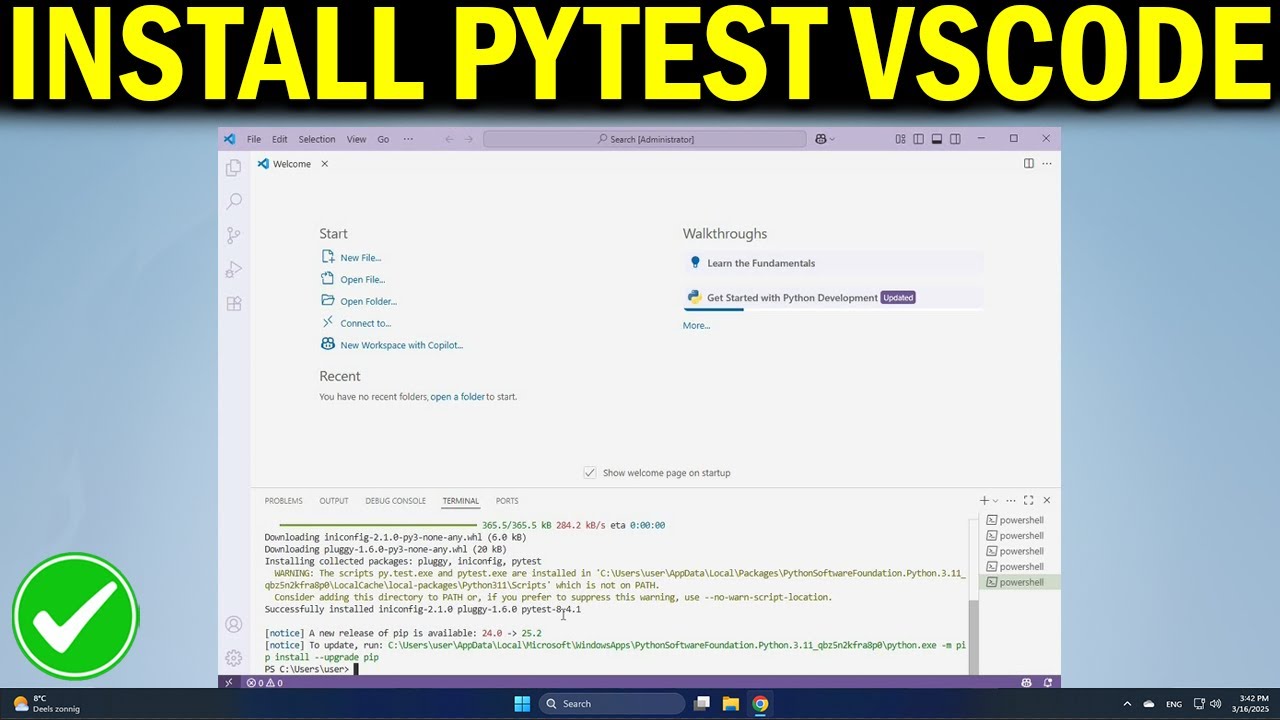Open File Explorer from taskbar

[731, 704]
